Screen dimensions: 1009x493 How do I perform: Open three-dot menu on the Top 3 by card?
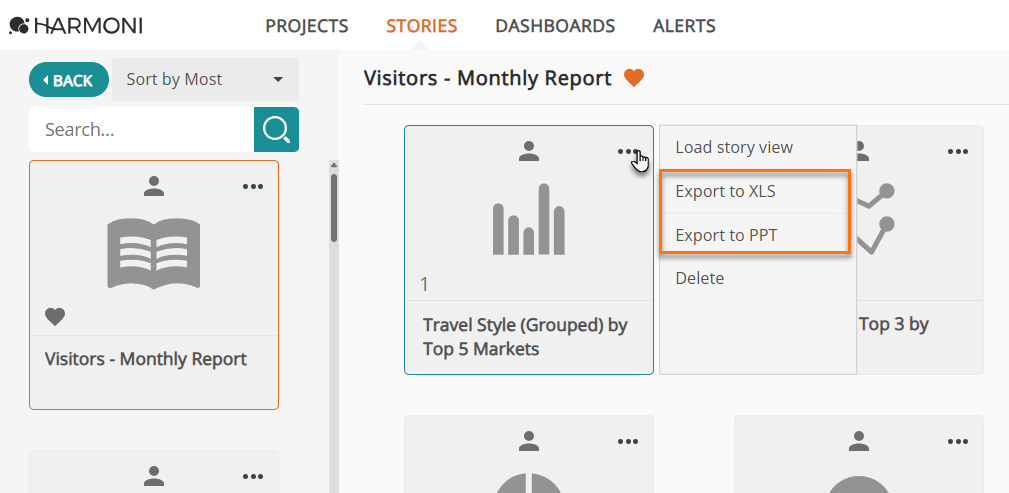[958, 152]
